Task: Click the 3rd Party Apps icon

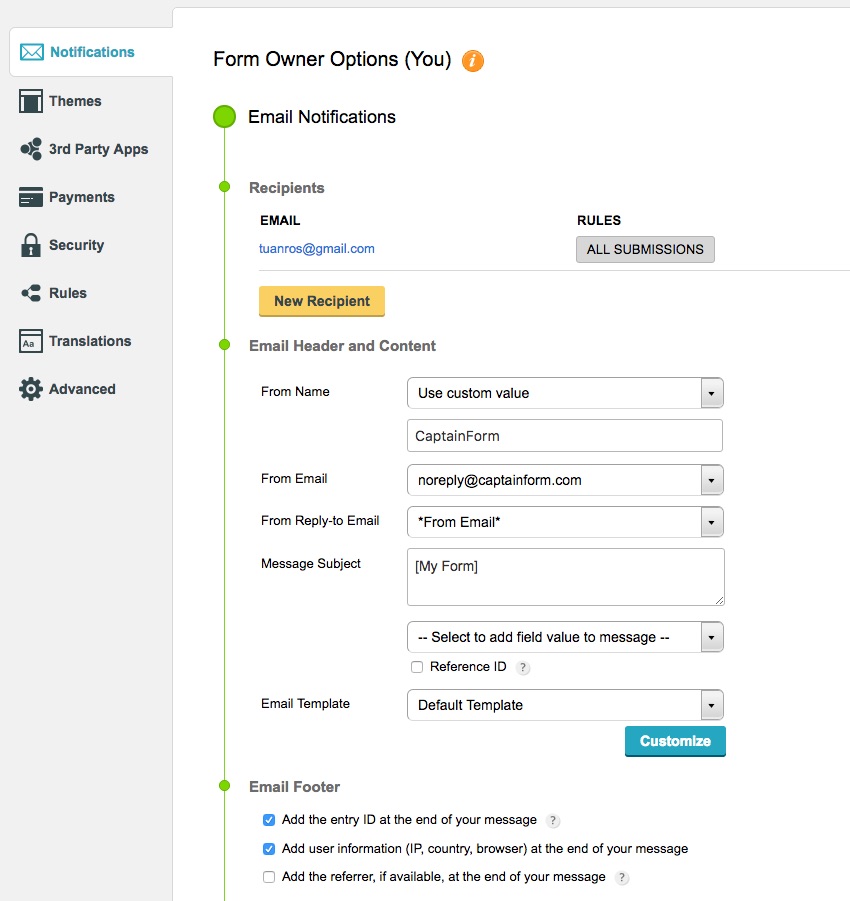Action: pos(31,149)
